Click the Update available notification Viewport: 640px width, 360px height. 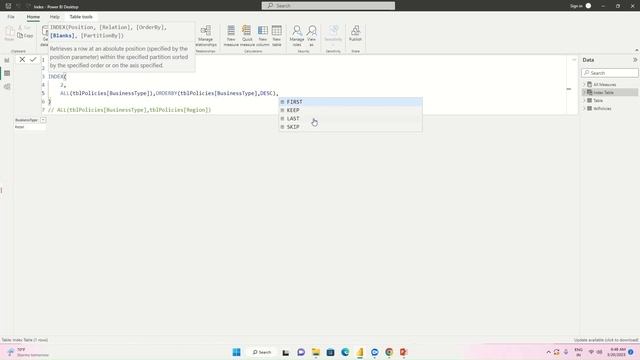[x=606, y=340]
